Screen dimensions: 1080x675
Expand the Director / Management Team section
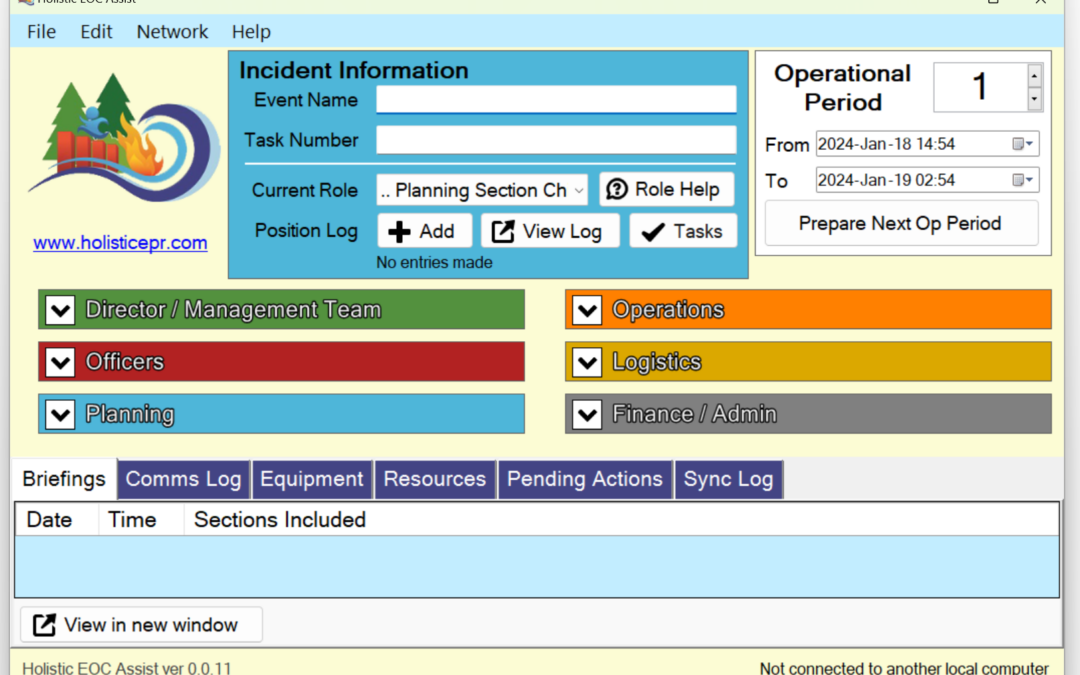59,310
